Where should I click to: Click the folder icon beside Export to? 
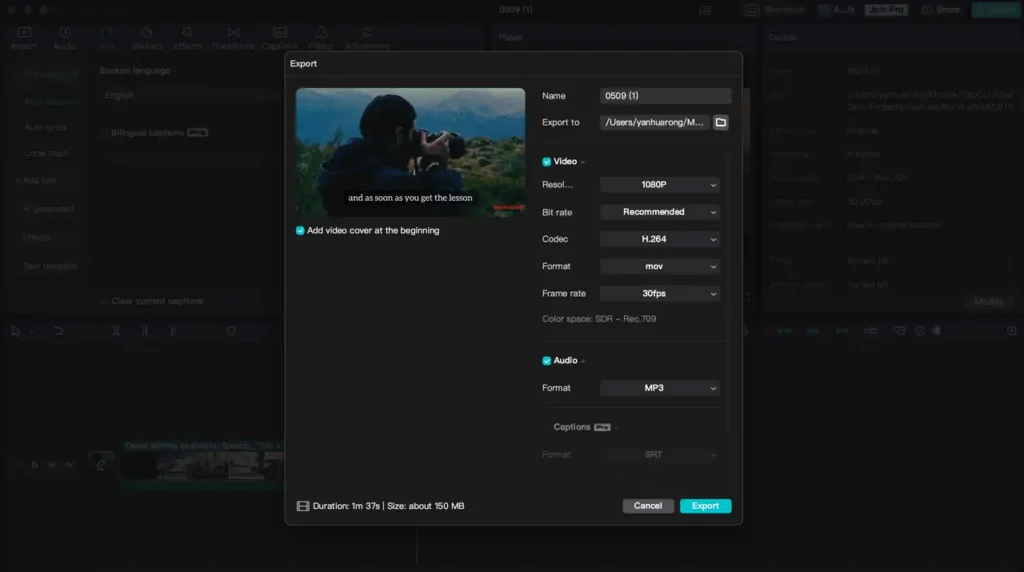720,122
